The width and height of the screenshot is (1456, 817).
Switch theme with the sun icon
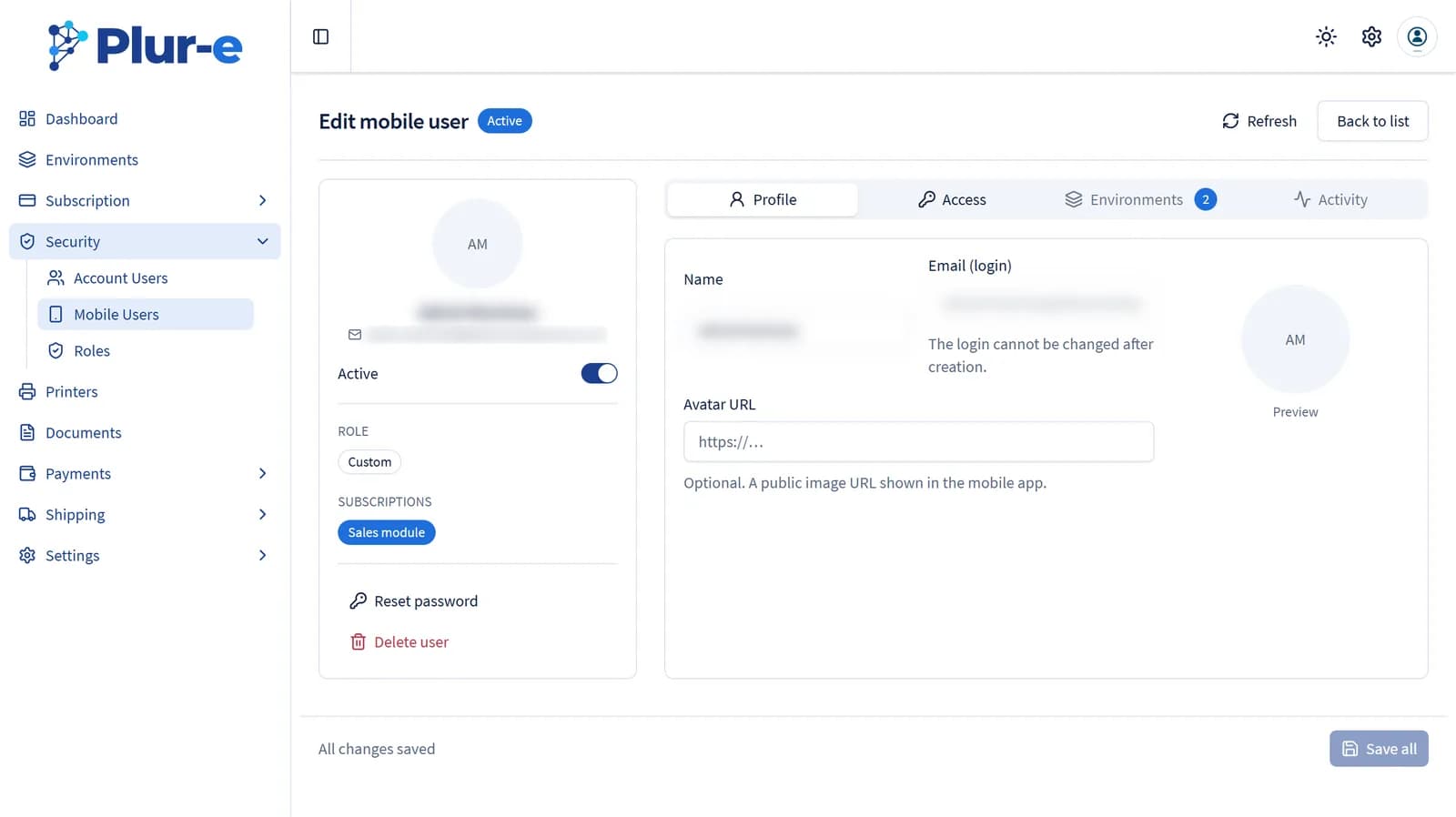point(1326,36)
